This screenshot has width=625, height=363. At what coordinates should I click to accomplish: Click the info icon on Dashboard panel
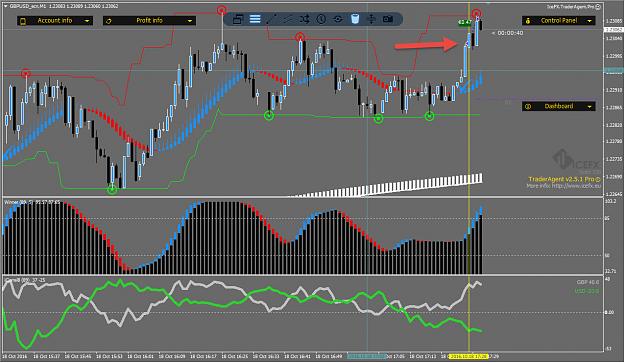(x=528, y=107)
